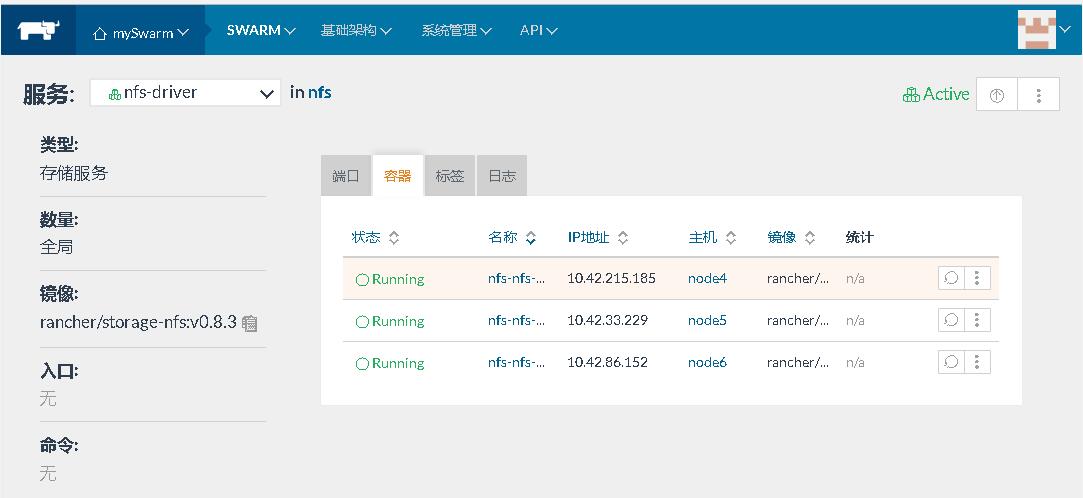Select IP address 10.42.33.229
1083x498 pixels.
(x=608, y=320)
